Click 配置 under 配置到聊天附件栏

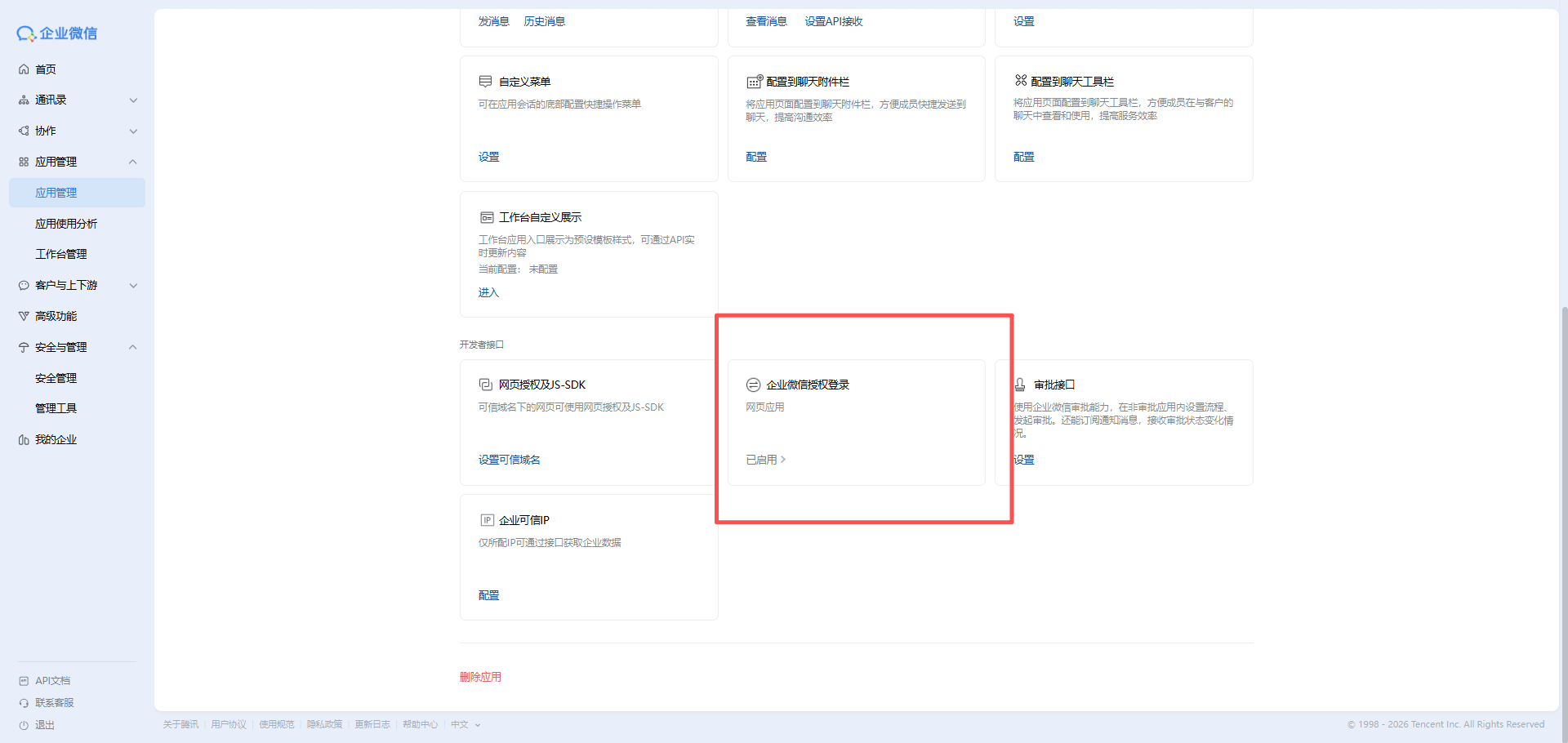756,157
